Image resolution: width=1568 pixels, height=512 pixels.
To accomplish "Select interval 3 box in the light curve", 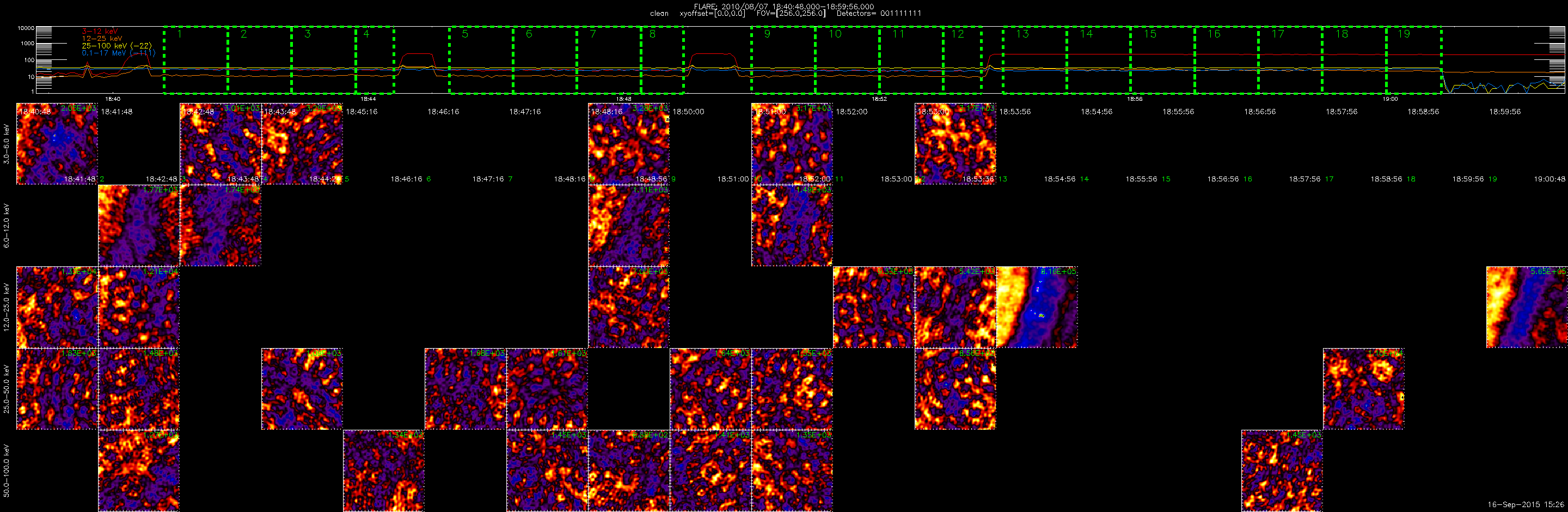I will tap(324, 60).
